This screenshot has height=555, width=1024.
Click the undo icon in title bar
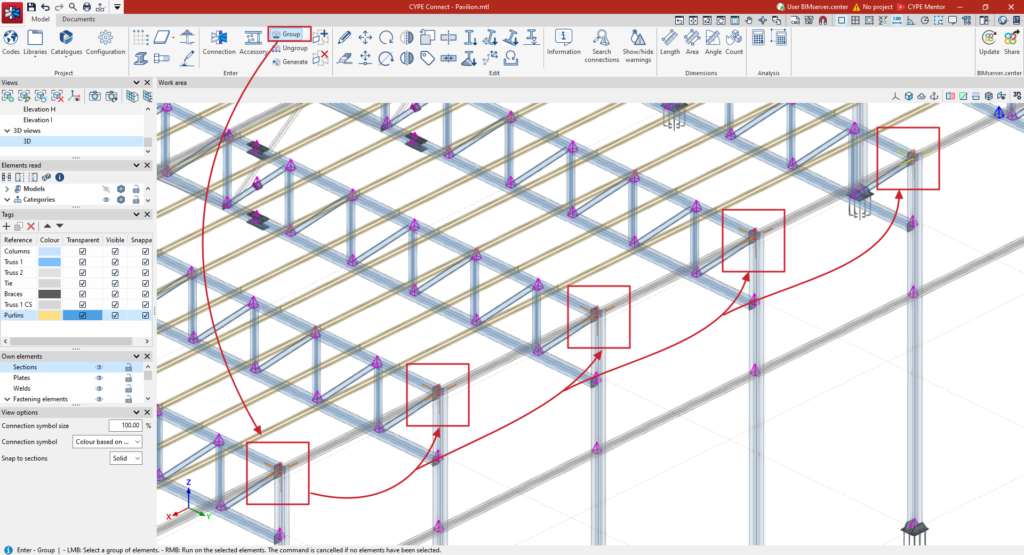(45, 7)
